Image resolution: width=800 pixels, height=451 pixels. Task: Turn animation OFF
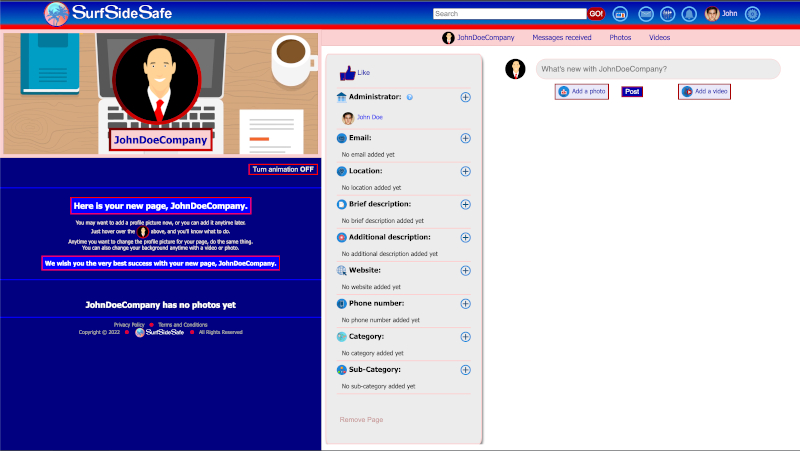pos(283,169)
